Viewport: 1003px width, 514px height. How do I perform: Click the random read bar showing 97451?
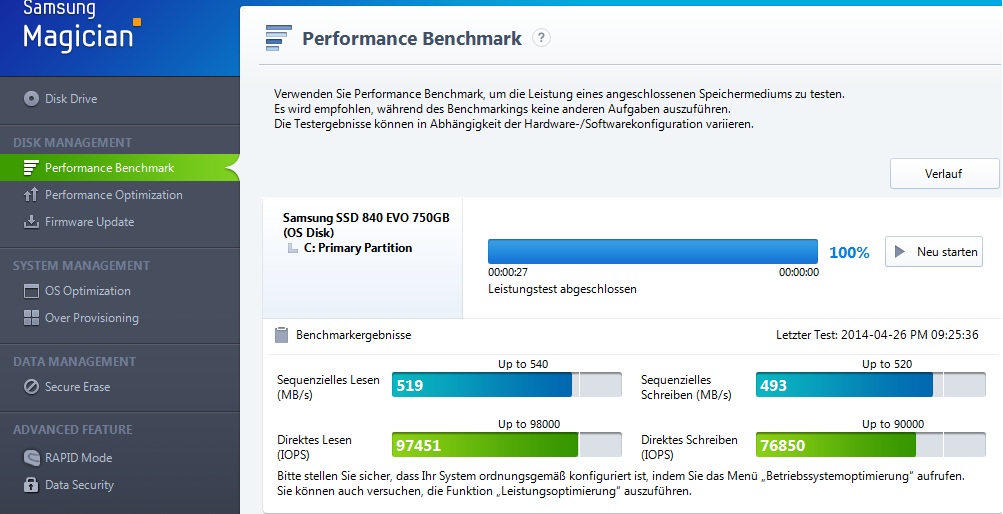(507, 445)
